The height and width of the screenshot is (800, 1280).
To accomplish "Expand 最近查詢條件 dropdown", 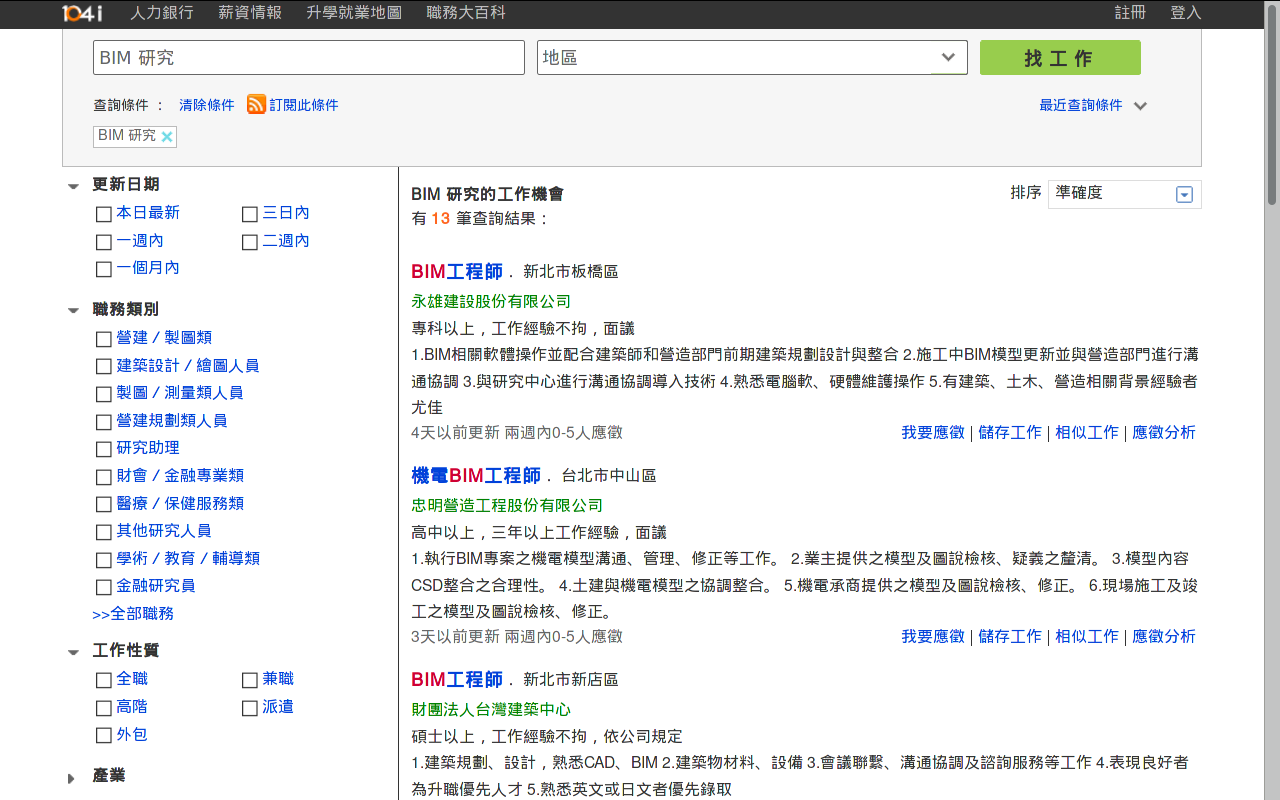I will [x=1093, y=105].
